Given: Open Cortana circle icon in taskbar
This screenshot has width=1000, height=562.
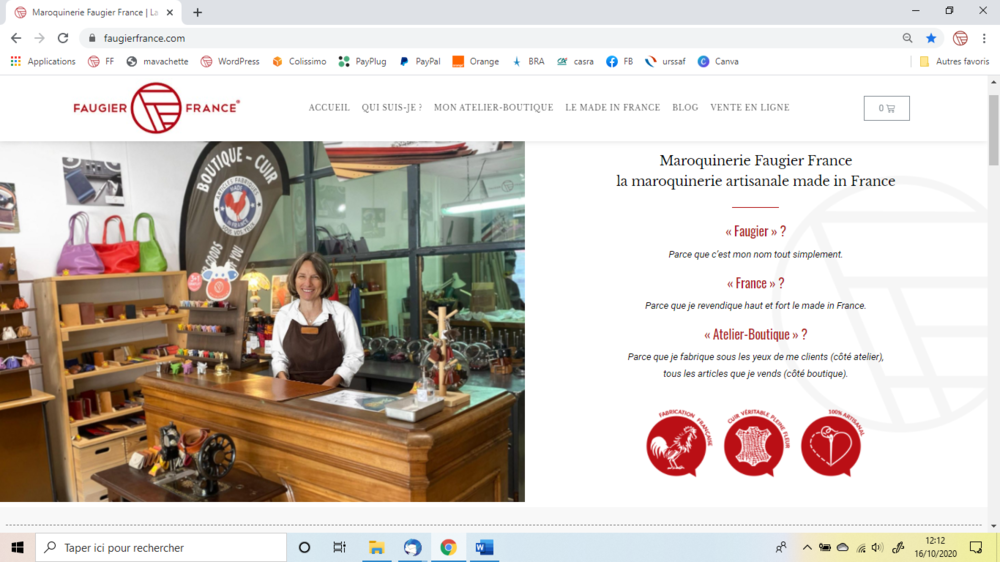Looking at the screenshot, I should 304,547.
